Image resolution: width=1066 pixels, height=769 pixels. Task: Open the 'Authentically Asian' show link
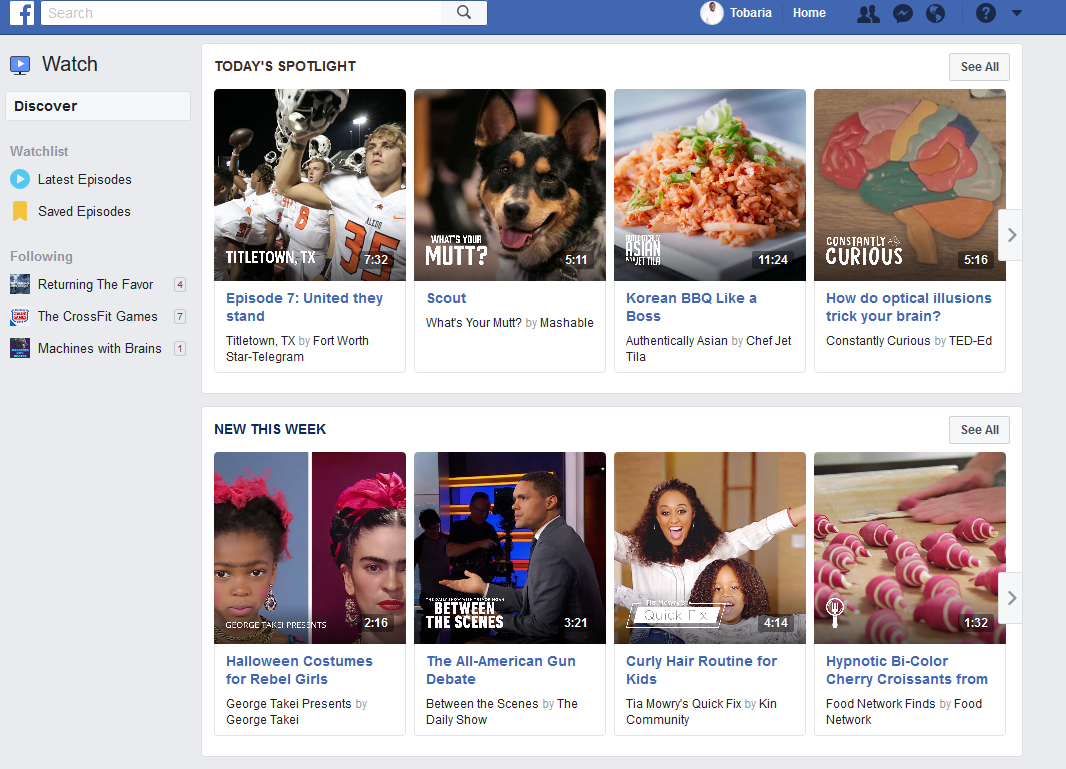coord(676,341)
